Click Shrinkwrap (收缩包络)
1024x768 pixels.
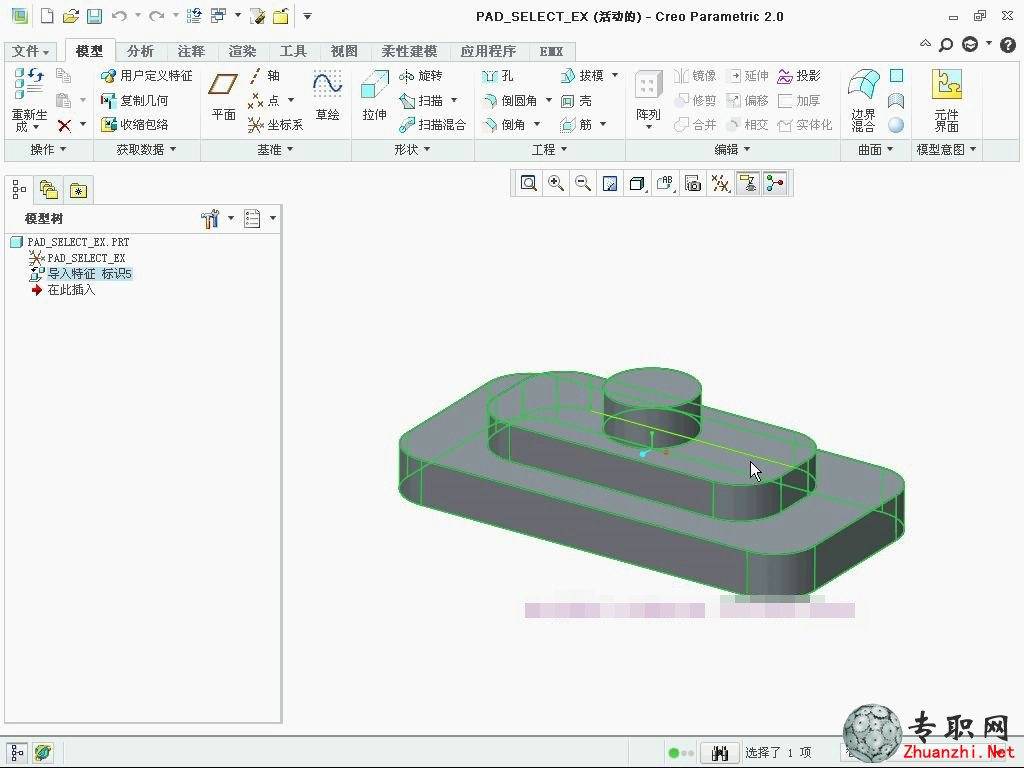pos(135,124)
